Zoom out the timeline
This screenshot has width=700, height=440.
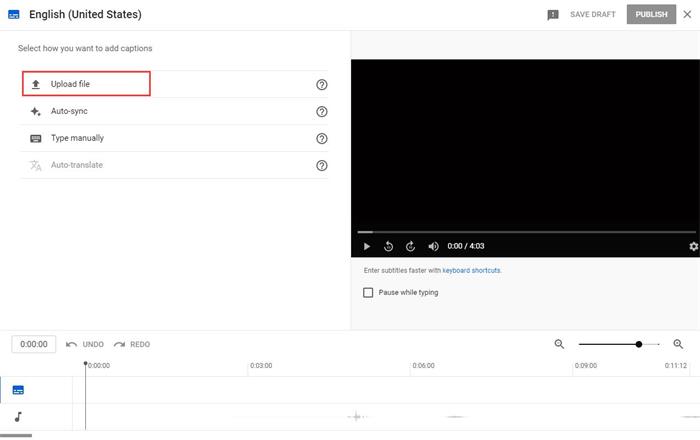[x=559, y=344]
